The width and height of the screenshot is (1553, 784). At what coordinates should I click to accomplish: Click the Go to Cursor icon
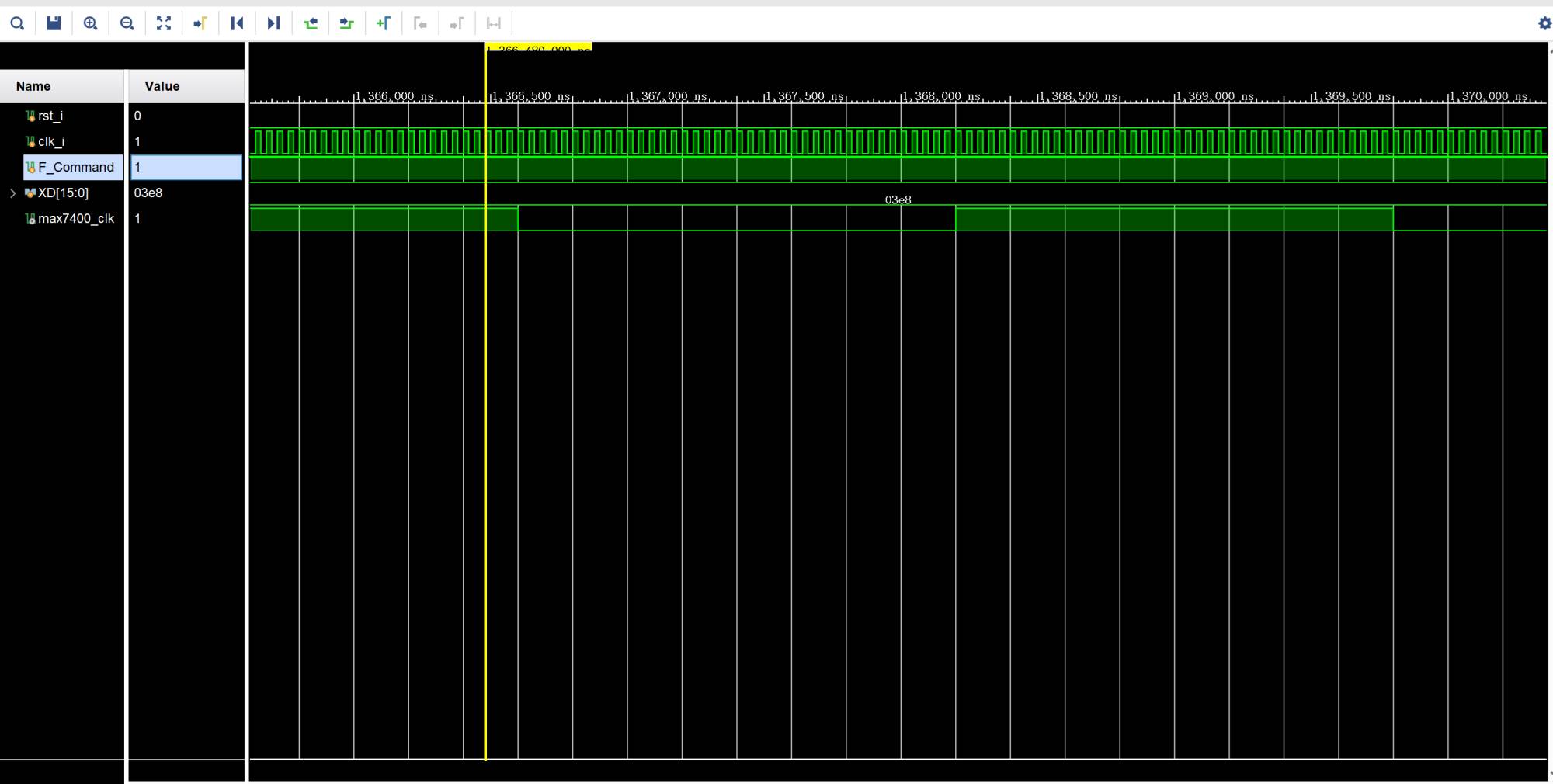click(200, 23)
